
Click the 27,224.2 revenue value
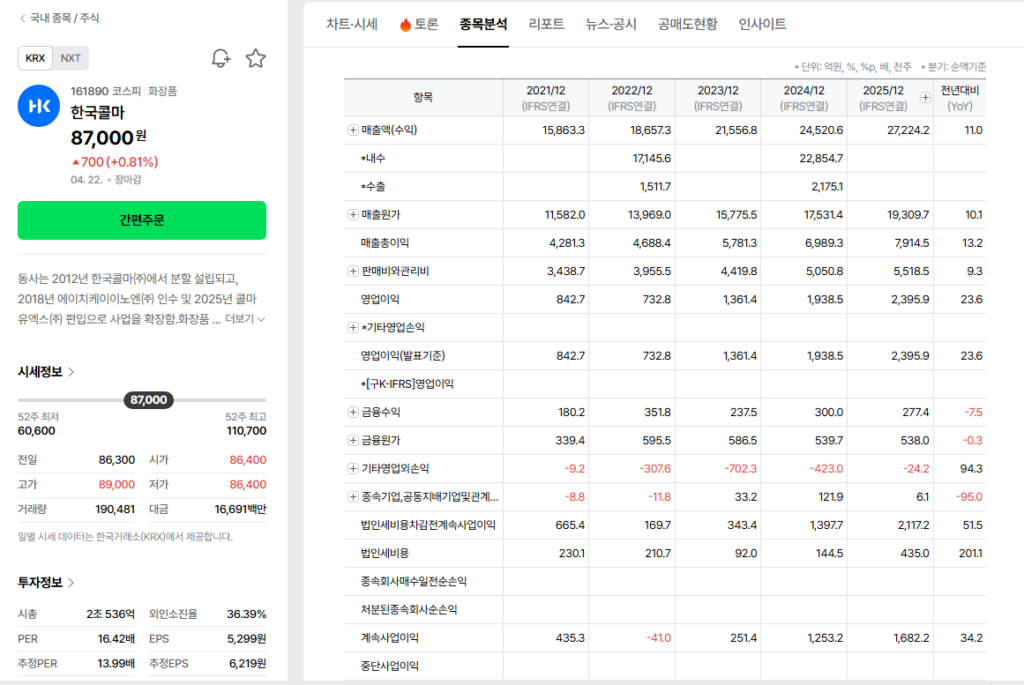click(x=908, y=130)
